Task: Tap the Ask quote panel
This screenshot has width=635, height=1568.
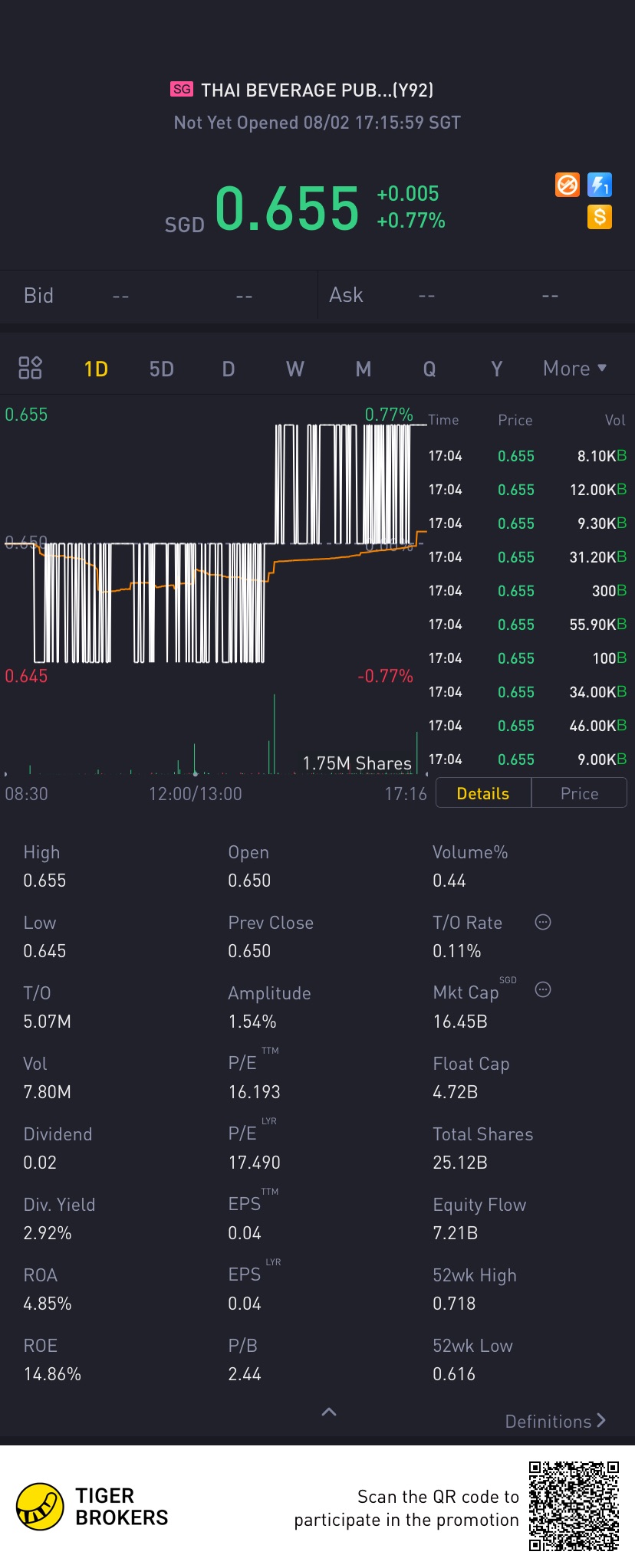Action: pos(476,295)
